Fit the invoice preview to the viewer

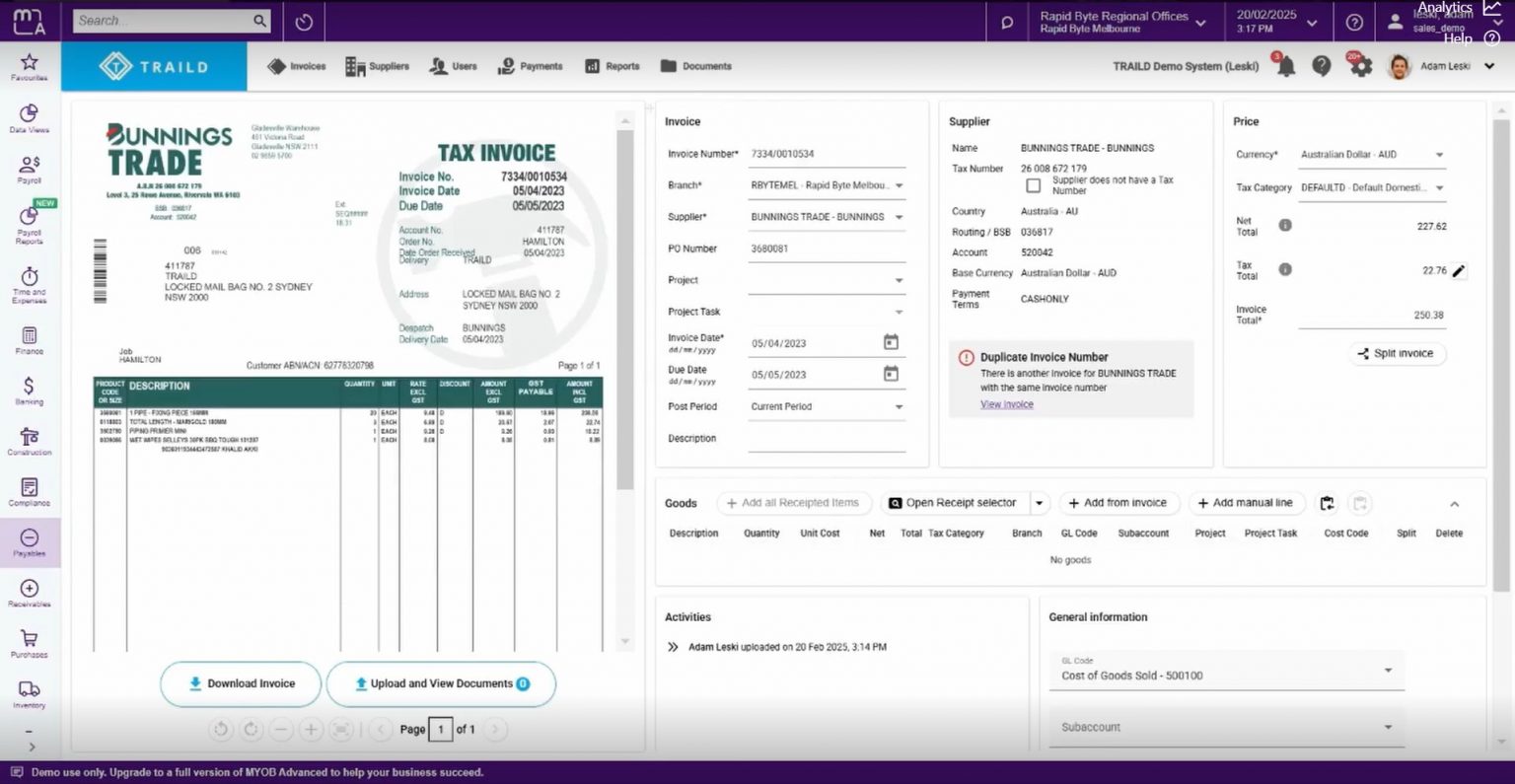tap(341, 730)
